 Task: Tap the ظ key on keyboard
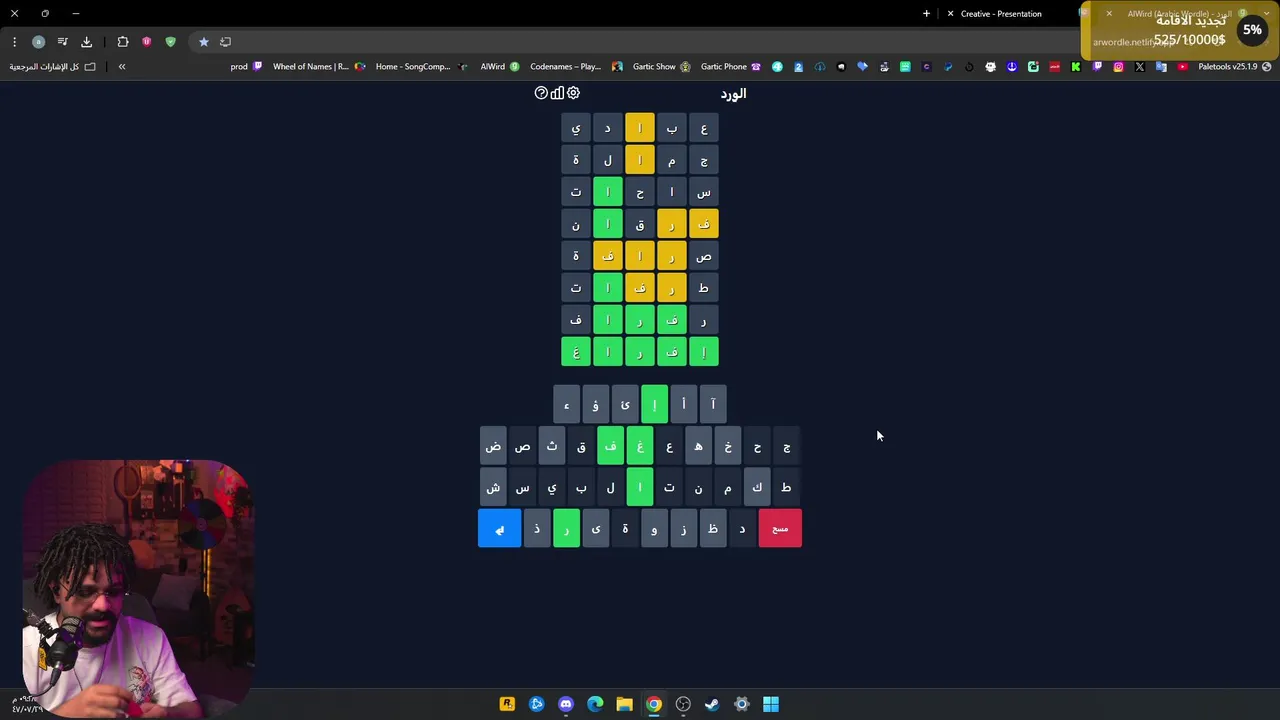click(713, 529)
